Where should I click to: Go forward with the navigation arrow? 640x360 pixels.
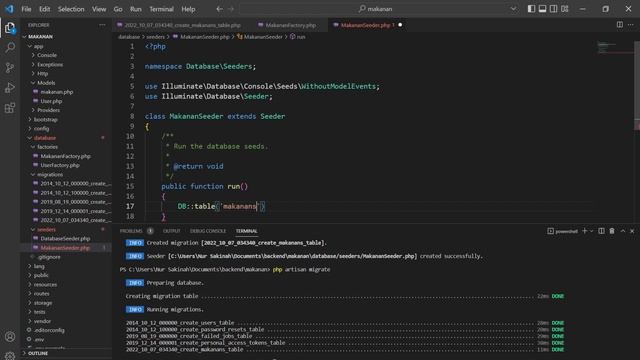tap(231, 9)
